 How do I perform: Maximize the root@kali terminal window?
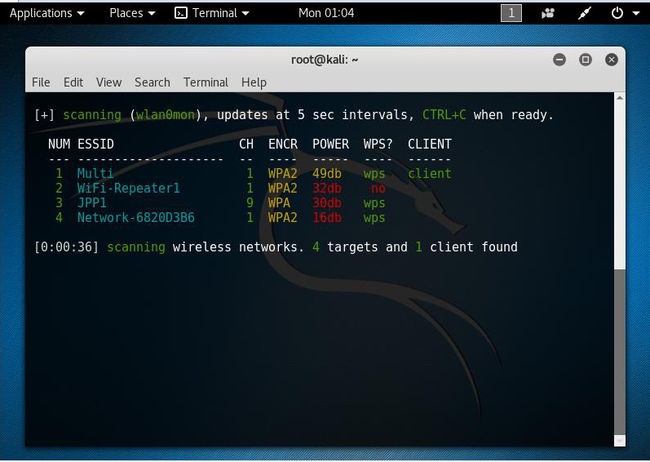coord(585,60)
